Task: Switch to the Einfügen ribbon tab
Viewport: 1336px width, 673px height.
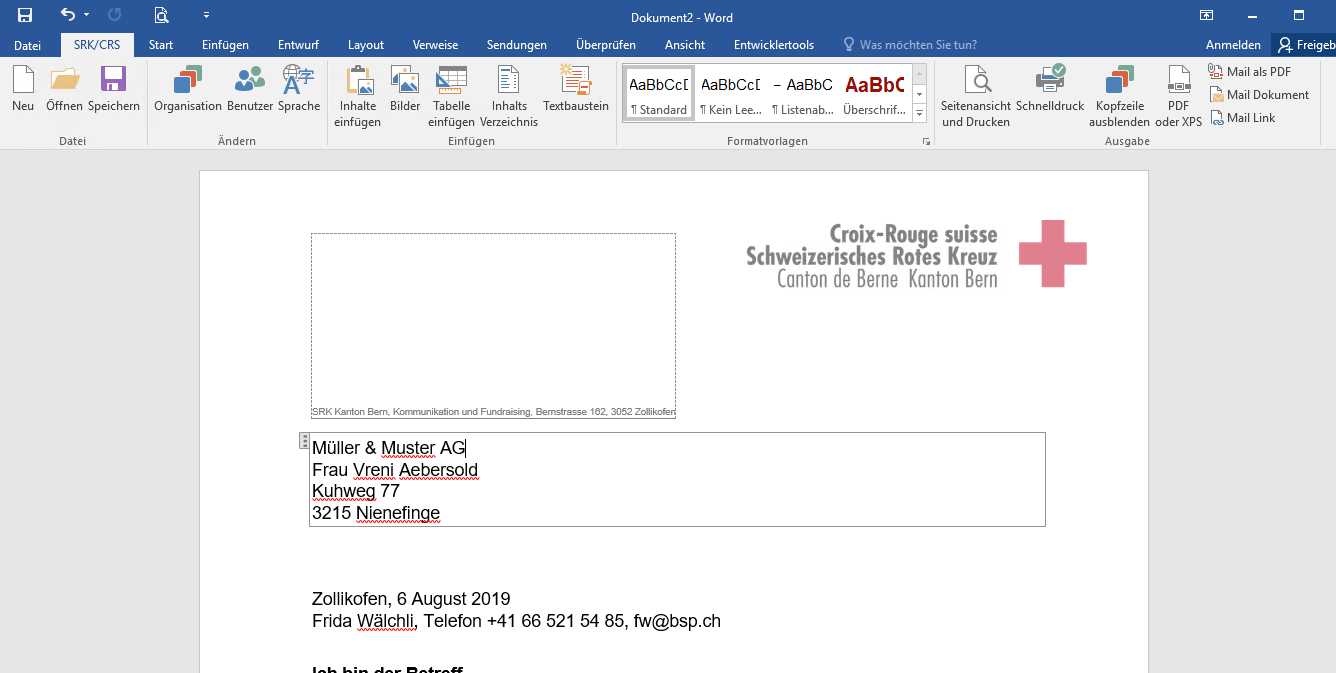Action: 225,45
